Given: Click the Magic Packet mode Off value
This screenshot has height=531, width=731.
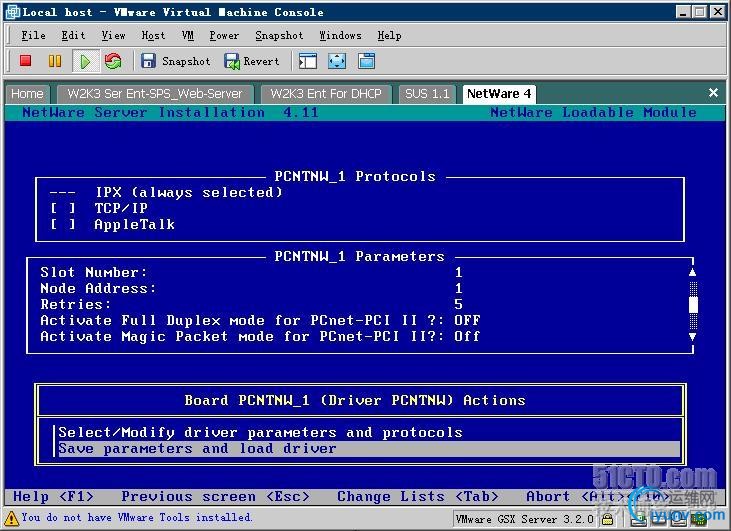Looking at the screenshot, I should [467, 336].
